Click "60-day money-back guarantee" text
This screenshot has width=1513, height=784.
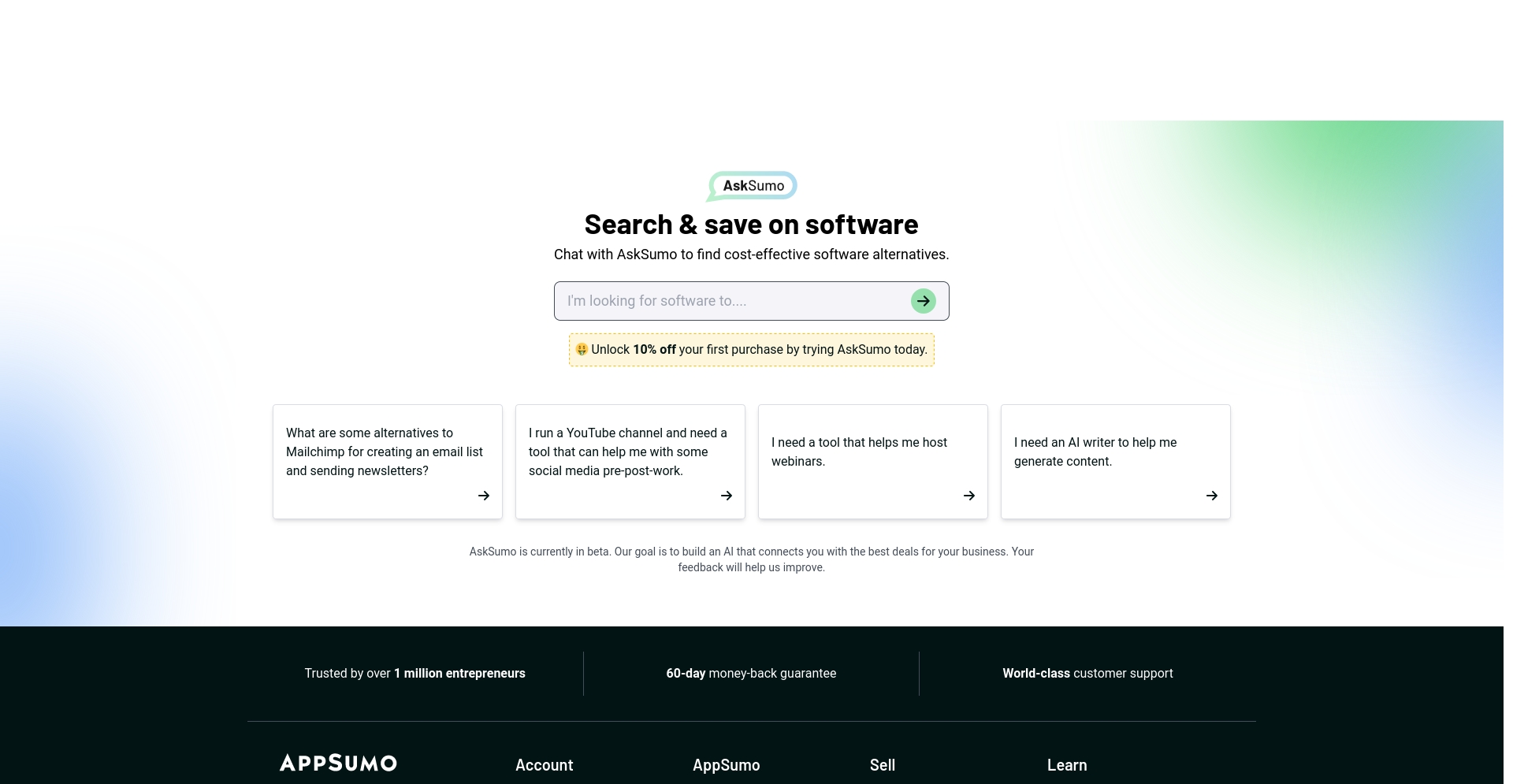click(751, 674)
